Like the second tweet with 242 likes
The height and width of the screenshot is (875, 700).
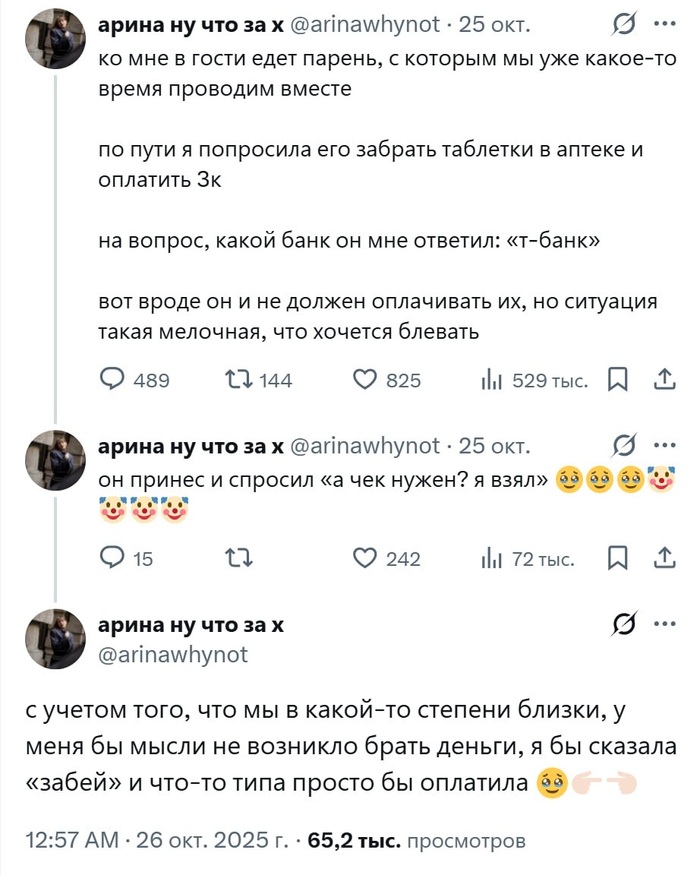click(x=368, y=560)
